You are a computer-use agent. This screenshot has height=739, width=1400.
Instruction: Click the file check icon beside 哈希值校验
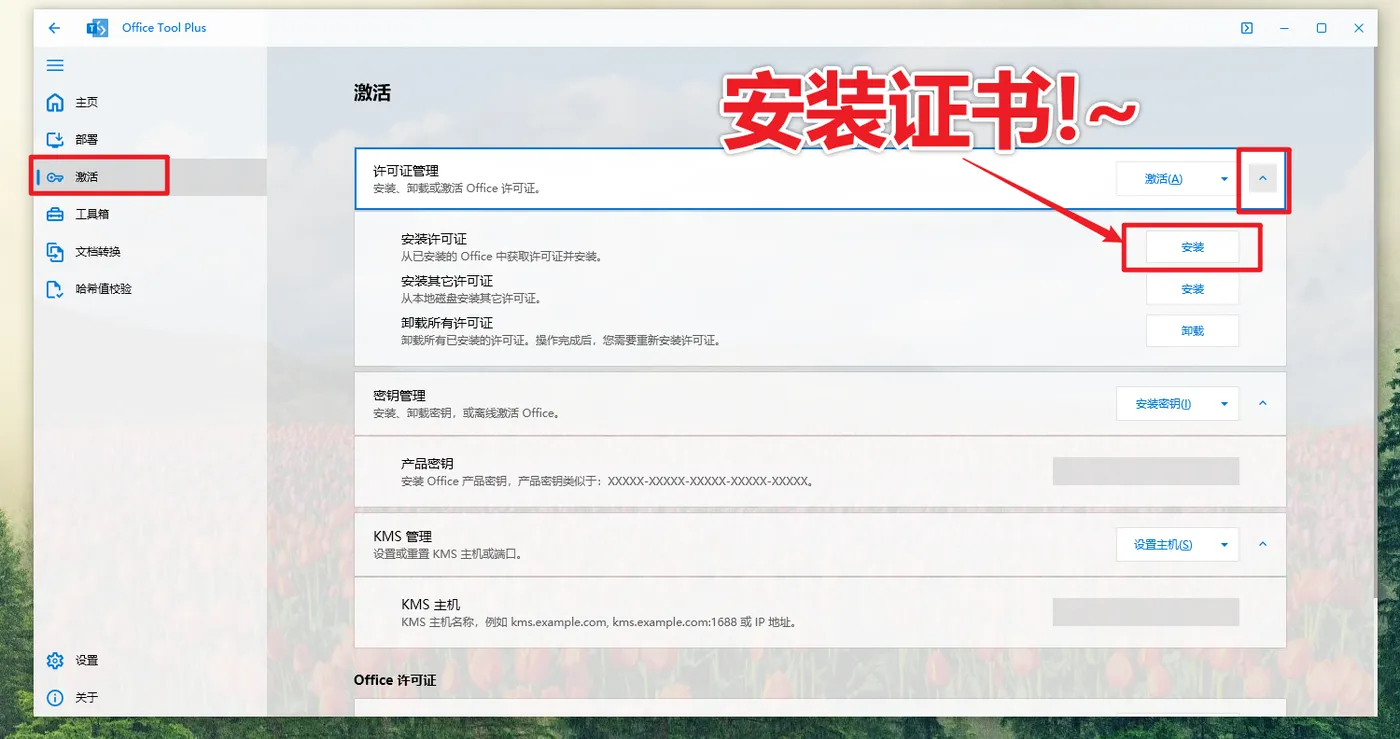pos(55,289)
